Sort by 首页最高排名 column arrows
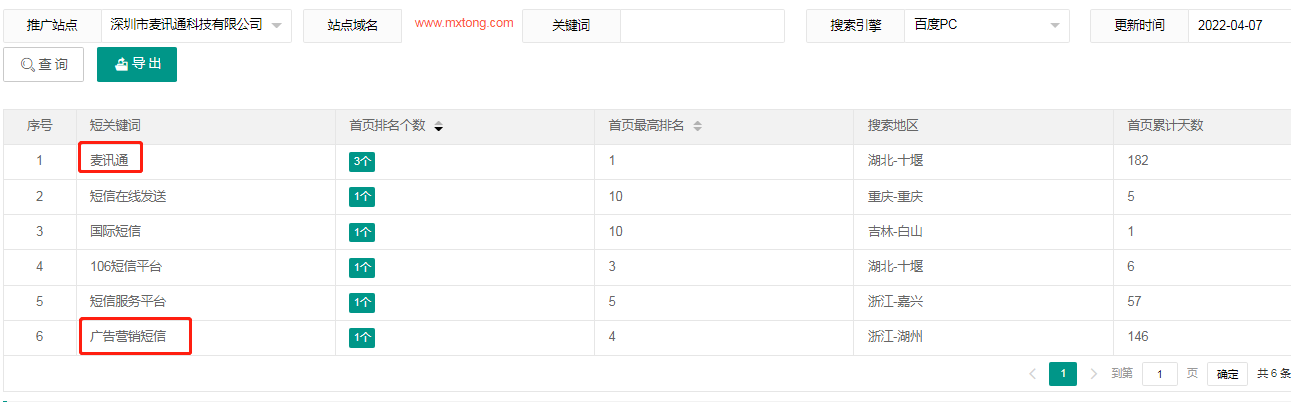This screenshot has height=402, width=1291. 697,127
